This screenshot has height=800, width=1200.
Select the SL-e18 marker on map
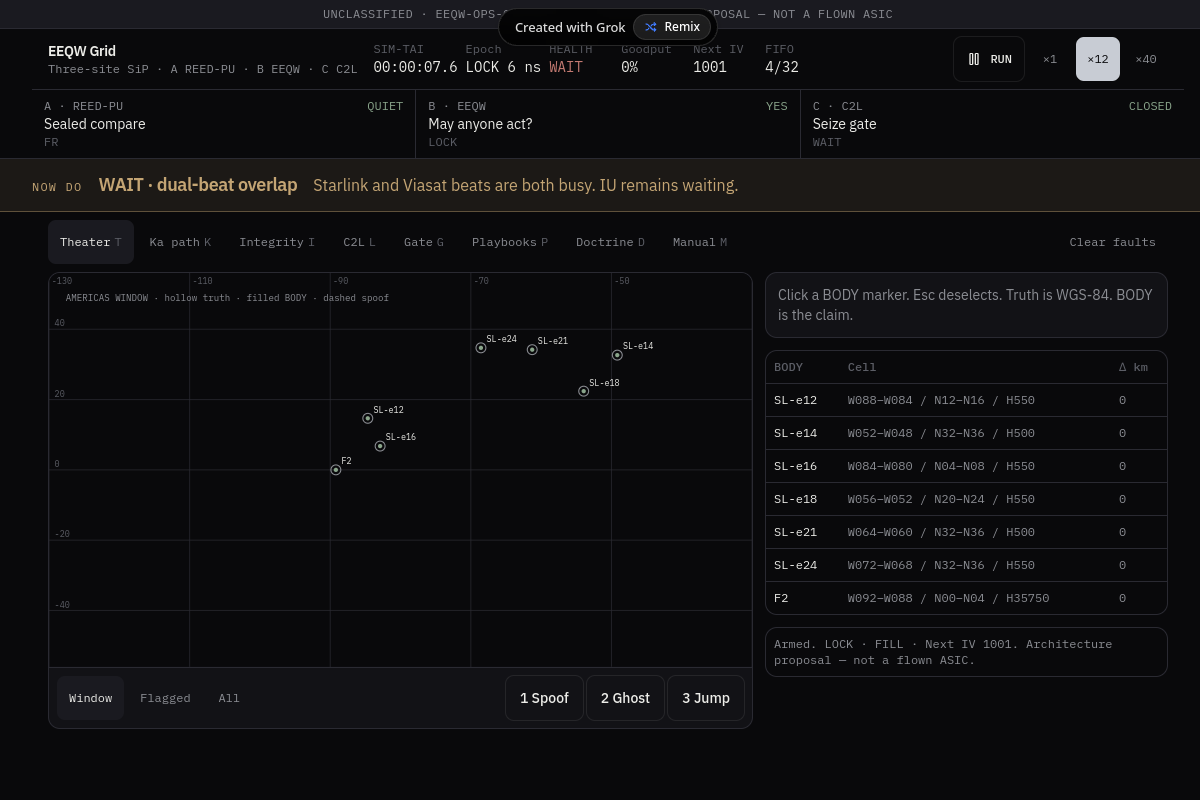[584, 391]
